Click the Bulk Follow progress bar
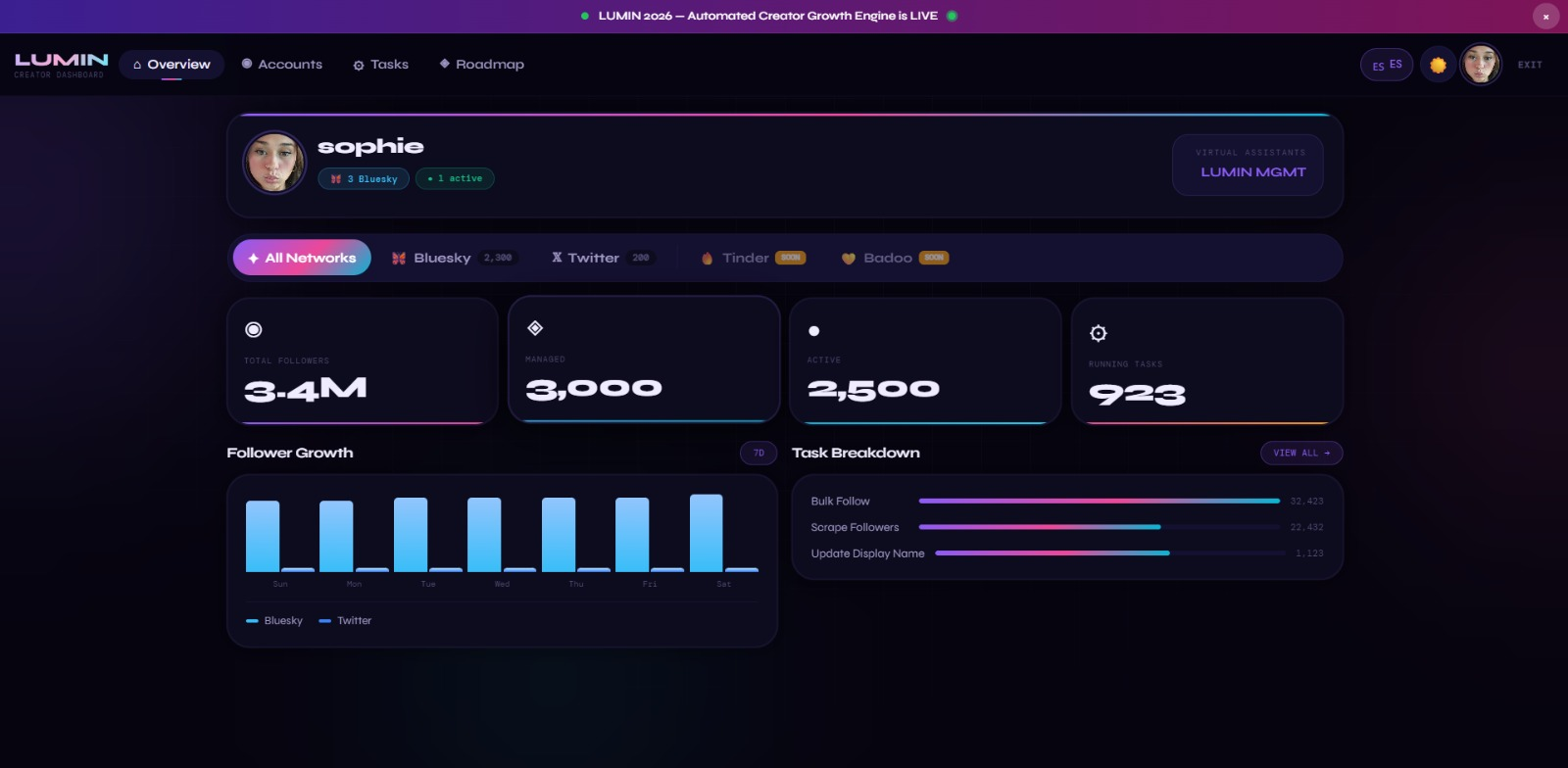The width and height of the screenshot is (1568, 768). coord(1100,501)
